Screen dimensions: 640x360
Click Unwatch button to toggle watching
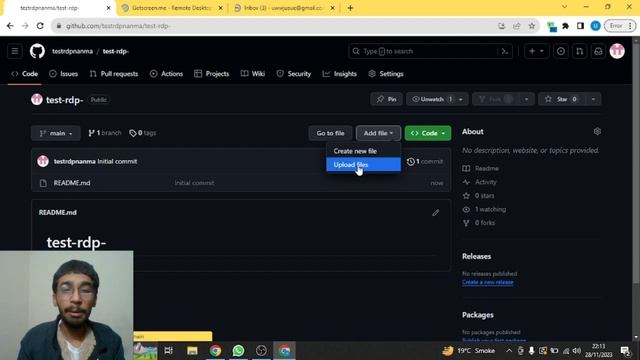tap(432, 99)
